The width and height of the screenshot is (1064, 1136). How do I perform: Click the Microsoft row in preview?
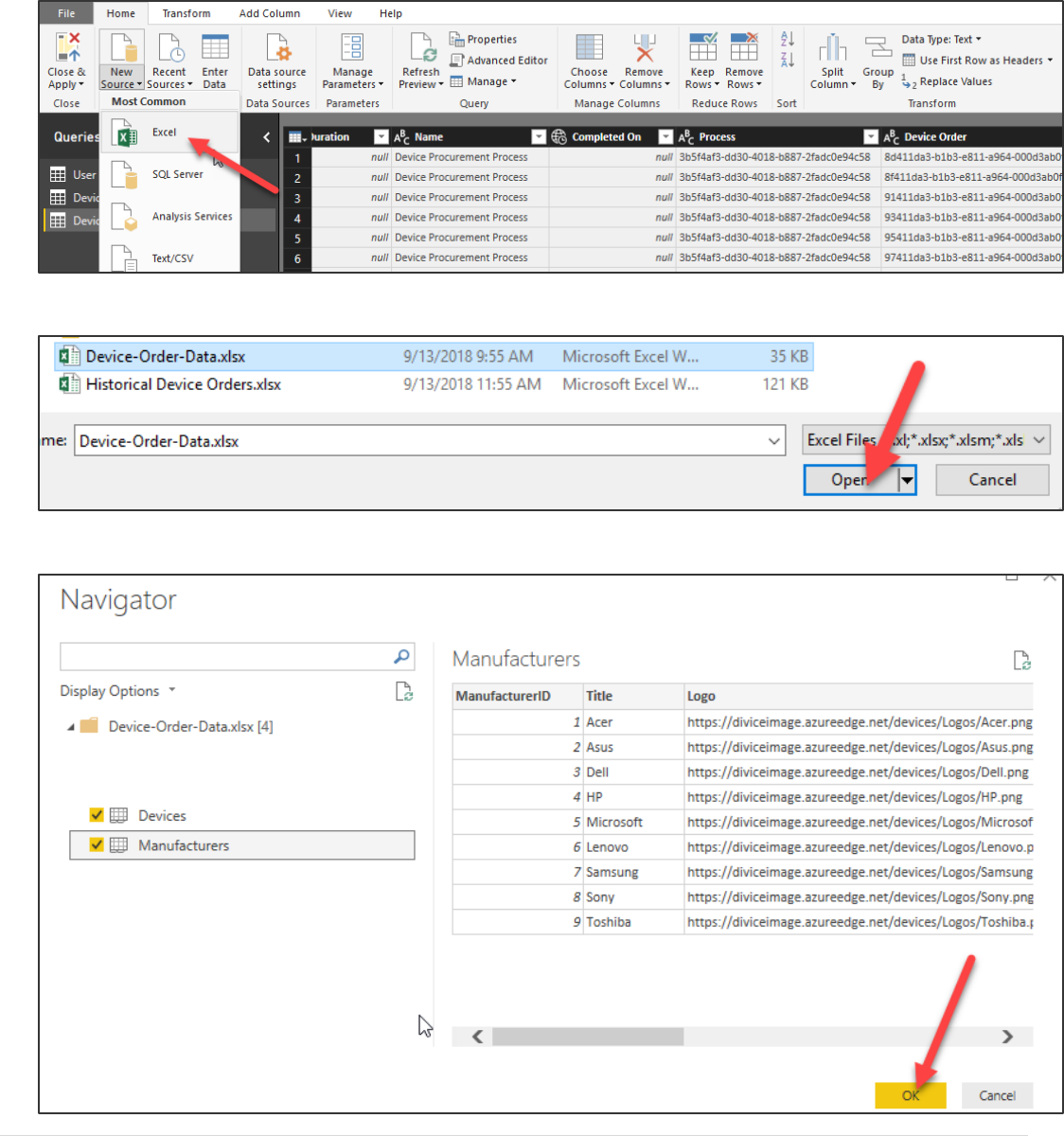(x=742, y=822)
